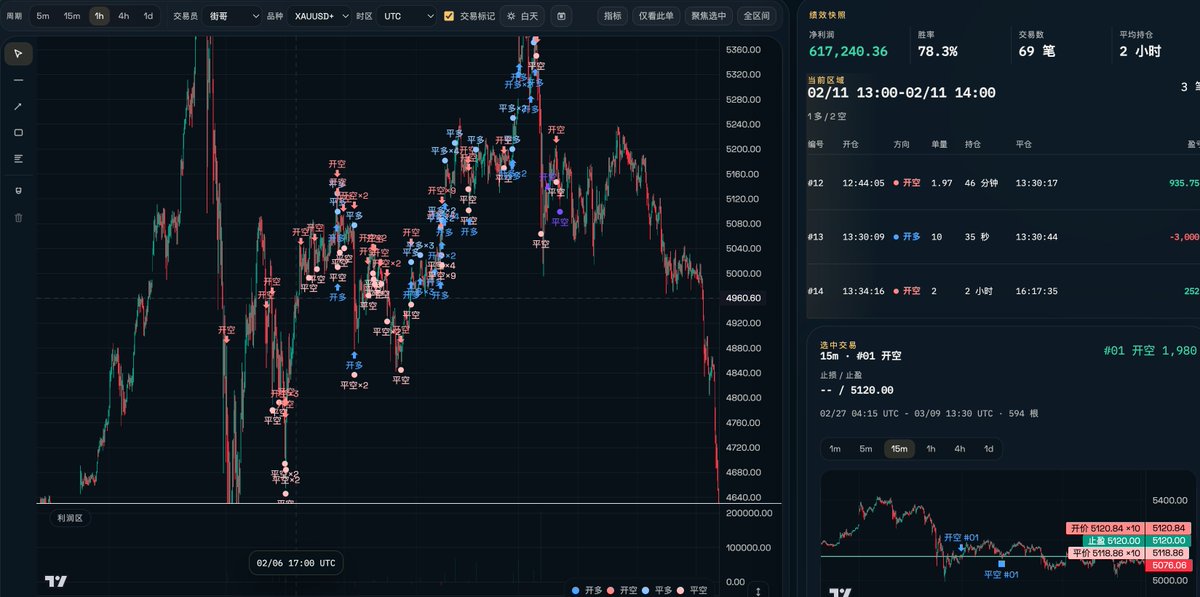Open the 时区 UTC timezone dropdown

407,16
